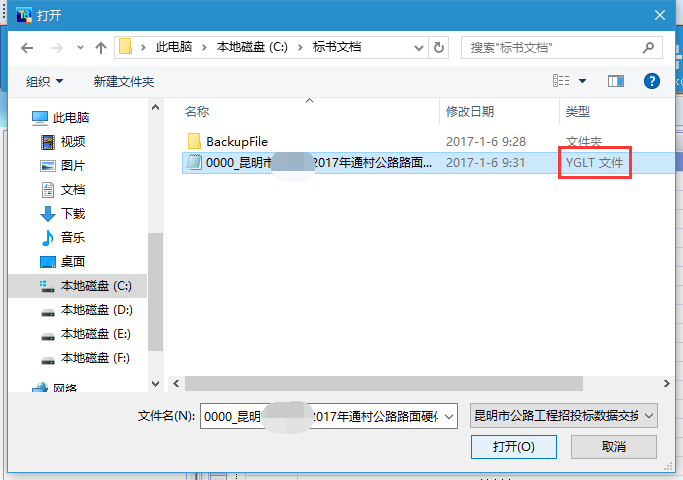Click 新建文件夹 in the toolbar
683x480 pixels.
(124, 81)
